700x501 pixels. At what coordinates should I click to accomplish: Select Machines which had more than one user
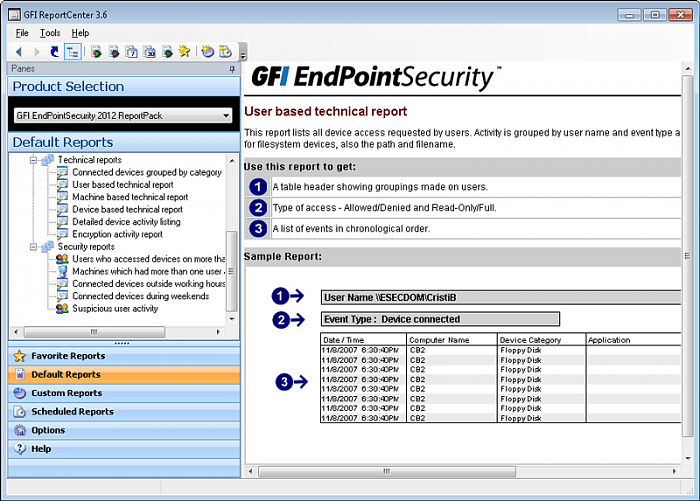[x=149, y=271]
